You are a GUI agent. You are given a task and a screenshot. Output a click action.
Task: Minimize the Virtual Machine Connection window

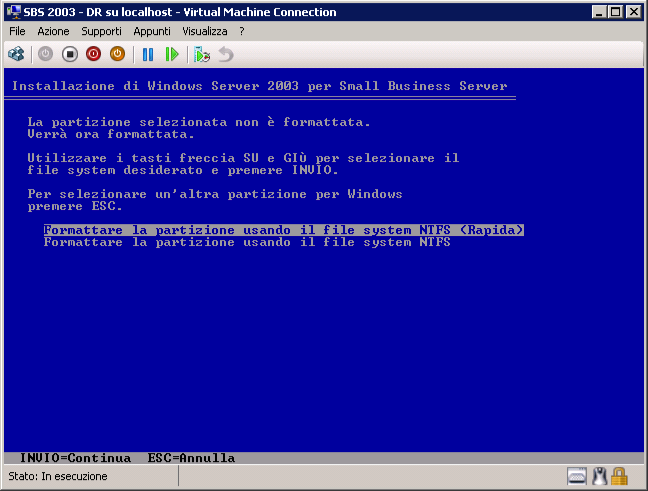tap(599, 12)
